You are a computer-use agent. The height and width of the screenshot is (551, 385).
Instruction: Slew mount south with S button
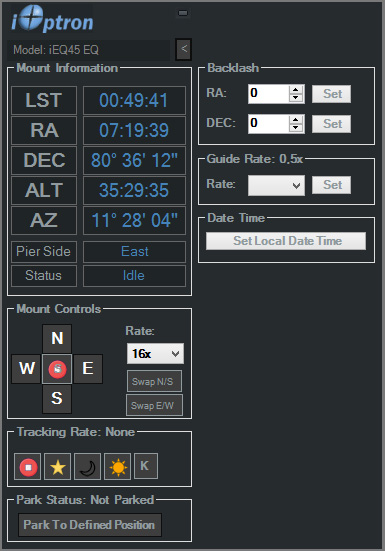pyautogui.click(x=57, y=398)
